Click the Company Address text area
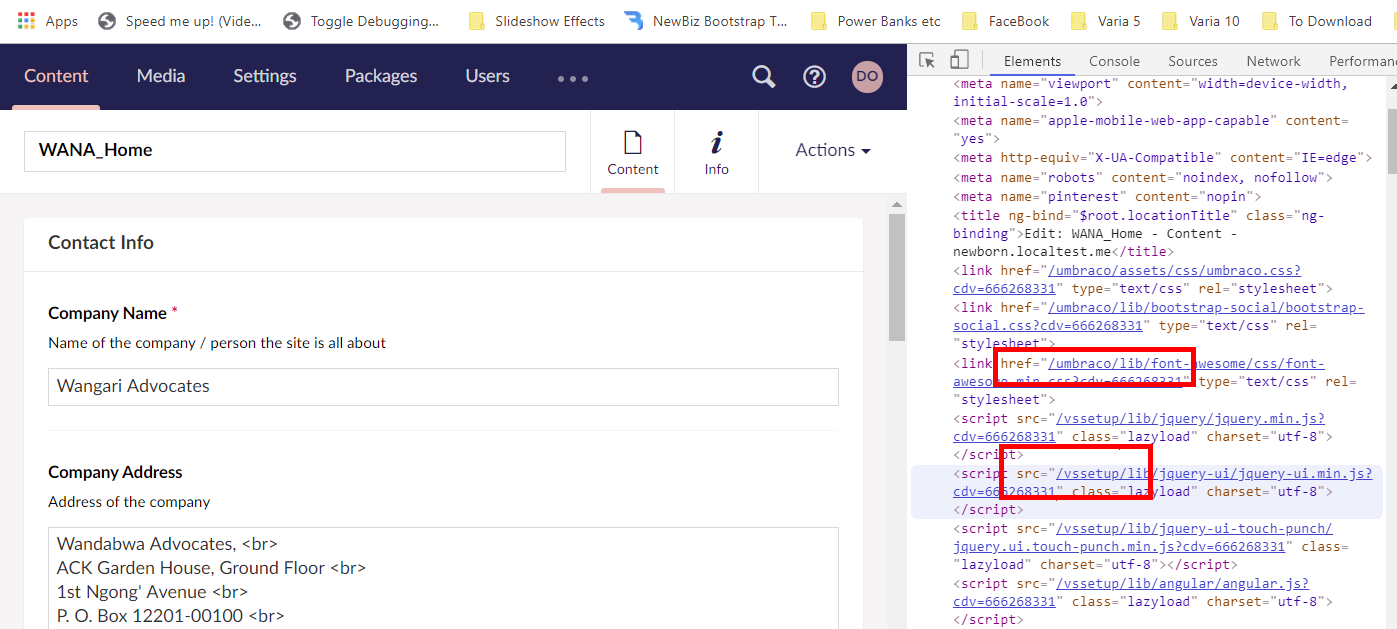1397x629 pixels. tap(443, 578)
